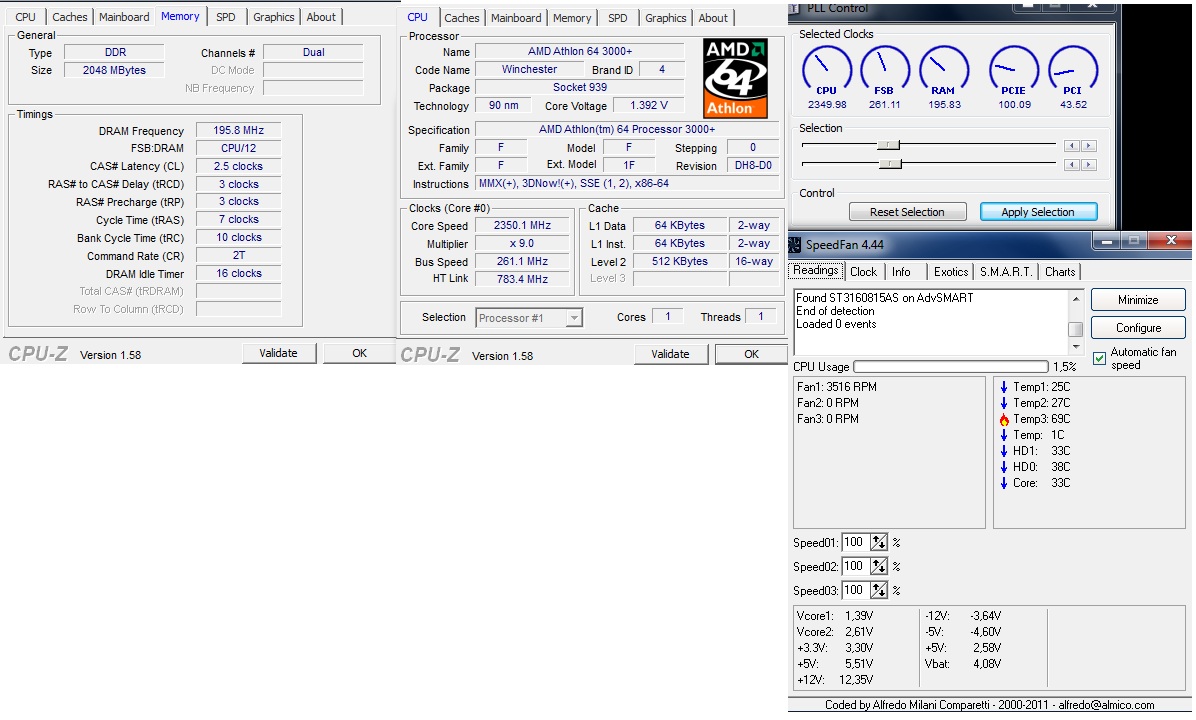1196x720 pixels.
Task: Click the Fan1: 3516 RPM reading
Action: pyautogui.click(x=837, y=387)
